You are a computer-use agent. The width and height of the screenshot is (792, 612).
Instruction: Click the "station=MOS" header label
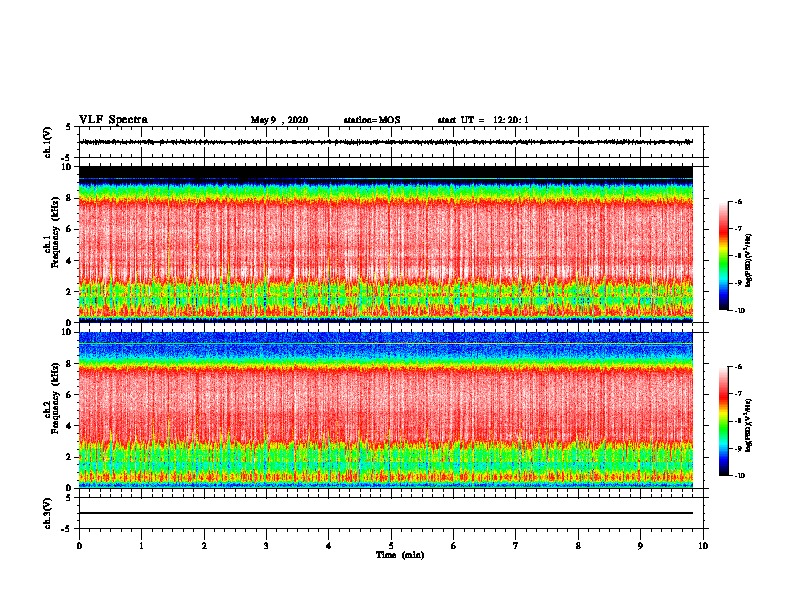click(372, 120)
